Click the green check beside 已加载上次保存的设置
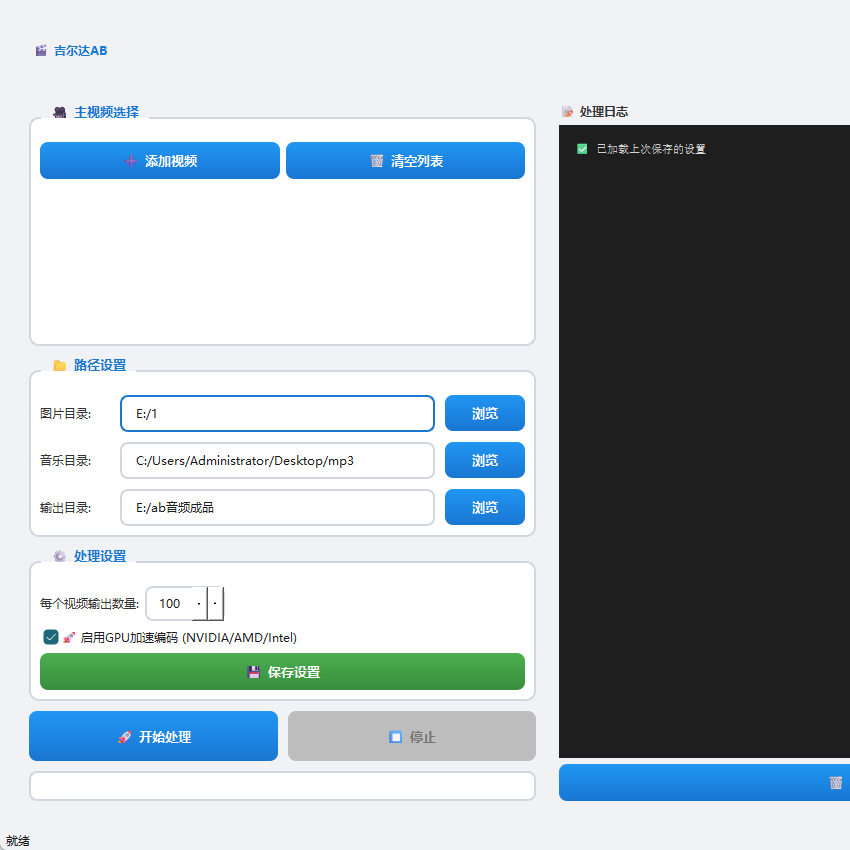This screenshot has height=850, width=850. 581,148
